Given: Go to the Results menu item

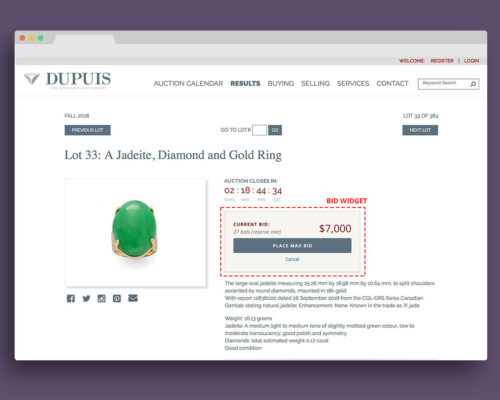Looking at the screenshot, I should (x=245, y=83).
